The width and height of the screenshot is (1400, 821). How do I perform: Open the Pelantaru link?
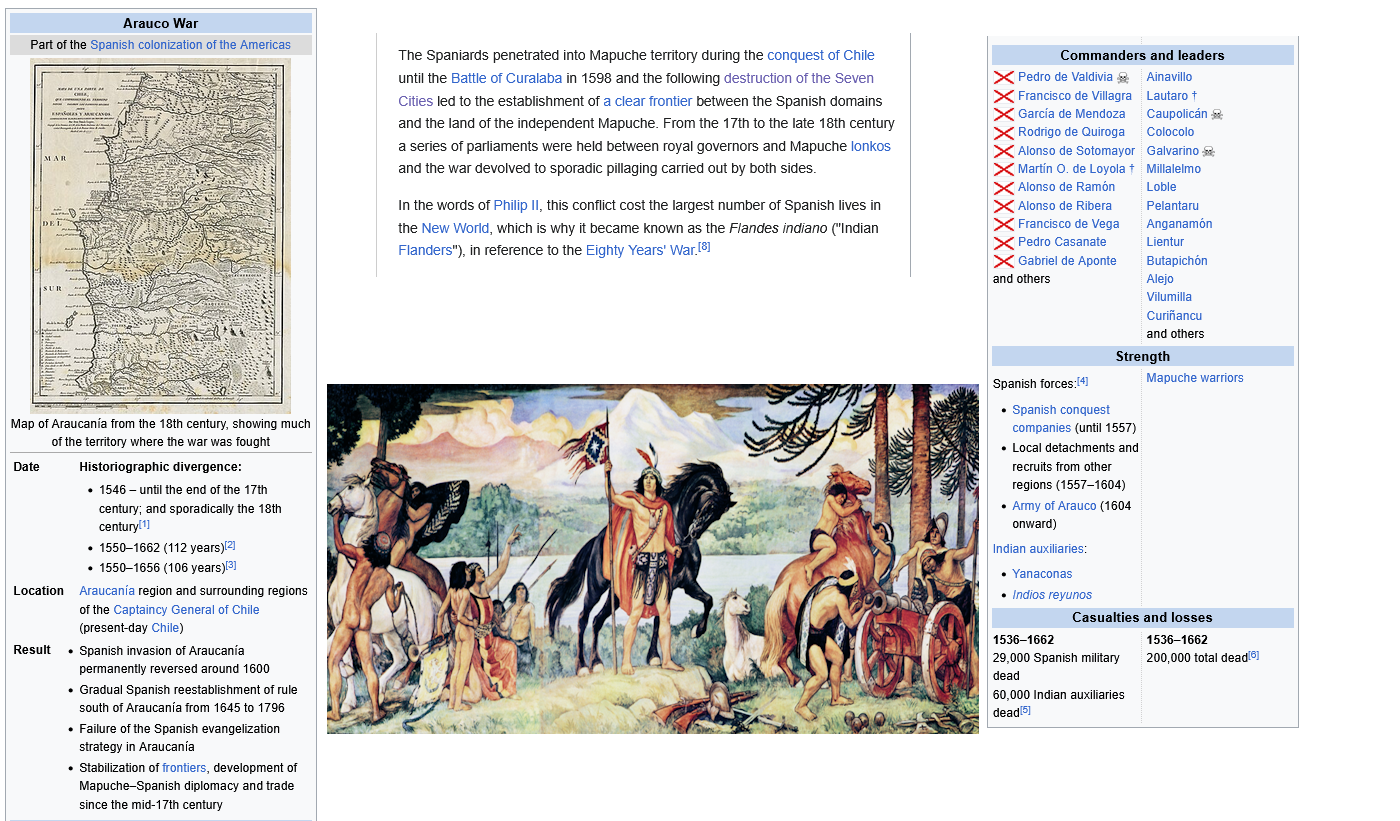pos(1173,206)
